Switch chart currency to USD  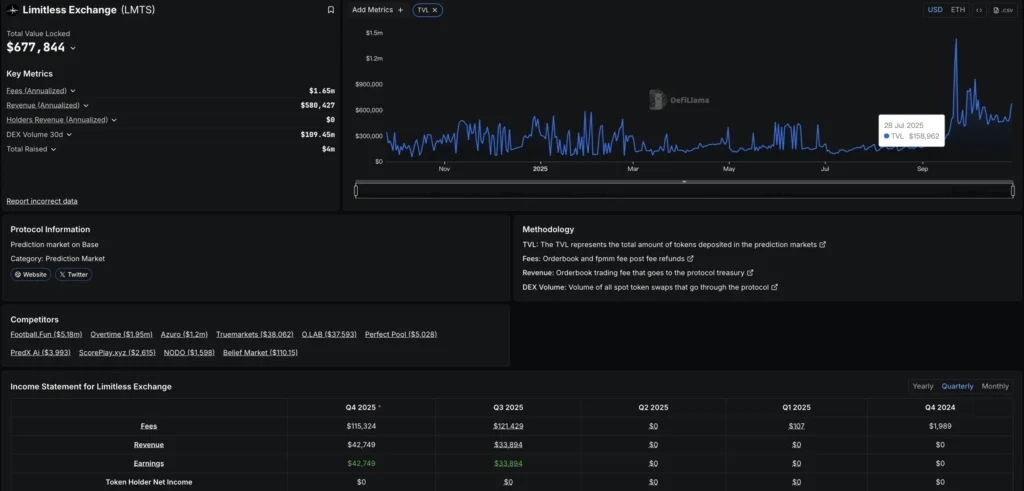point(935,10)
